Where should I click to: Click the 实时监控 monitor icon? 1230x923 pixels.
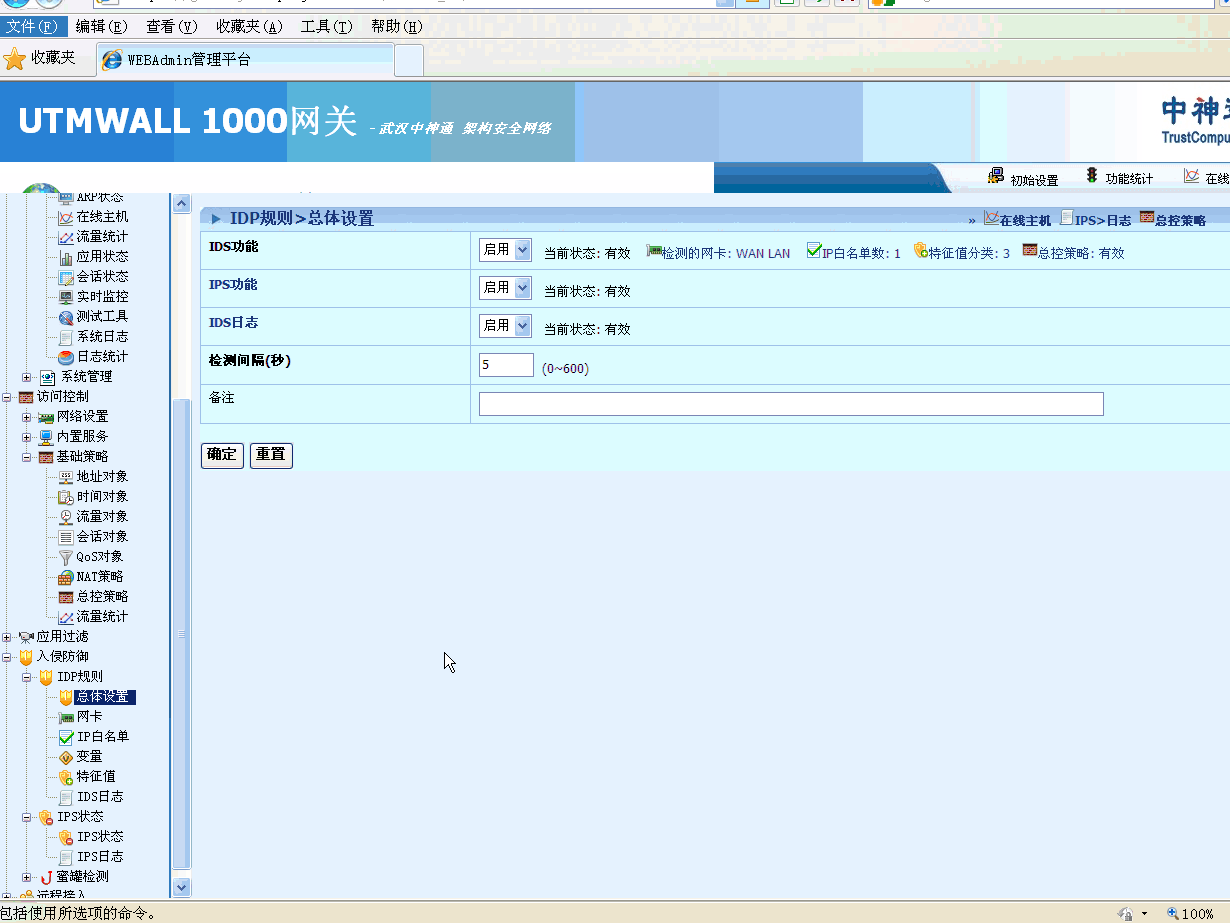(x=66, y=297)
